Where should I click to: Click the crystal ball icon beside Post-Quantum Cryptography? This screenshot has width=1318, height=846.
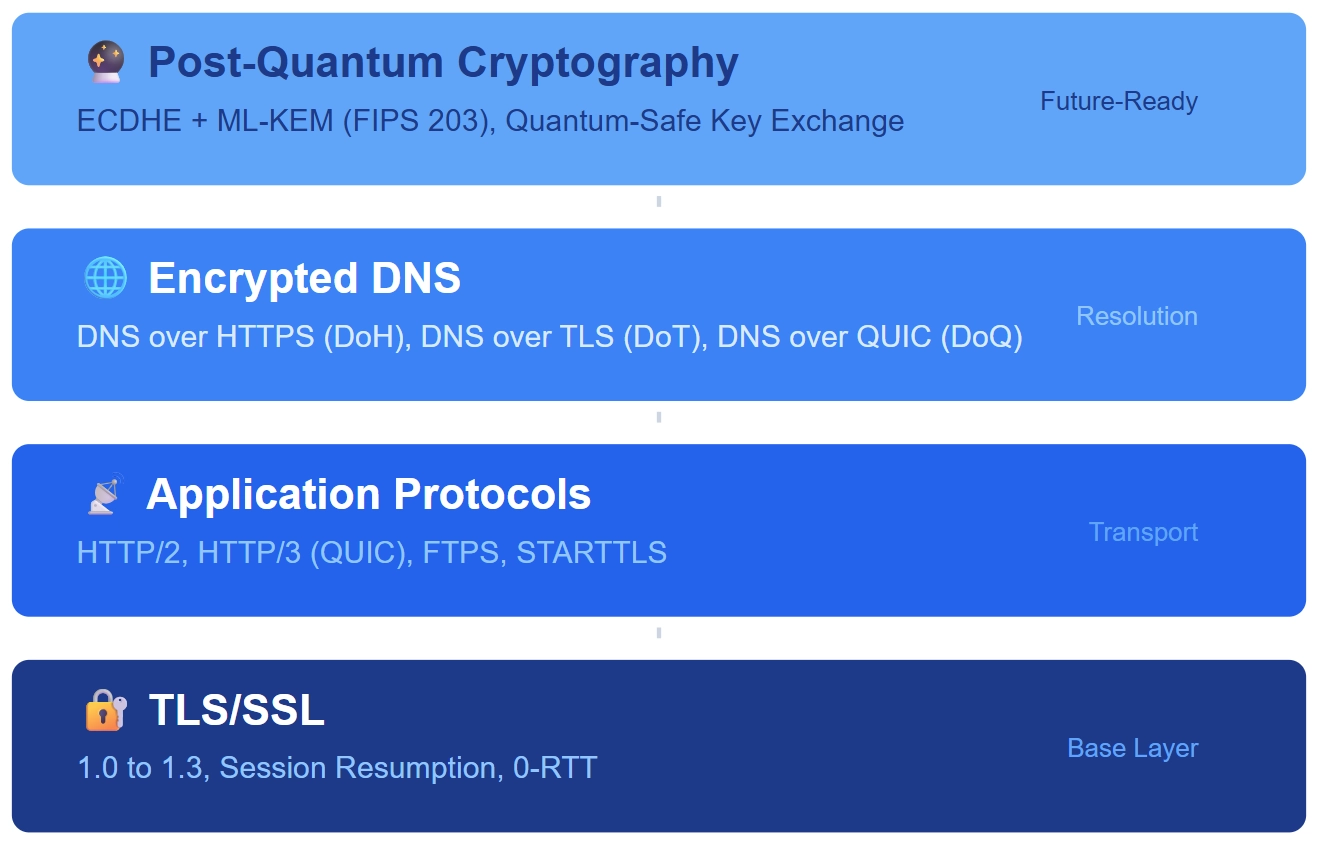point(105,62)
